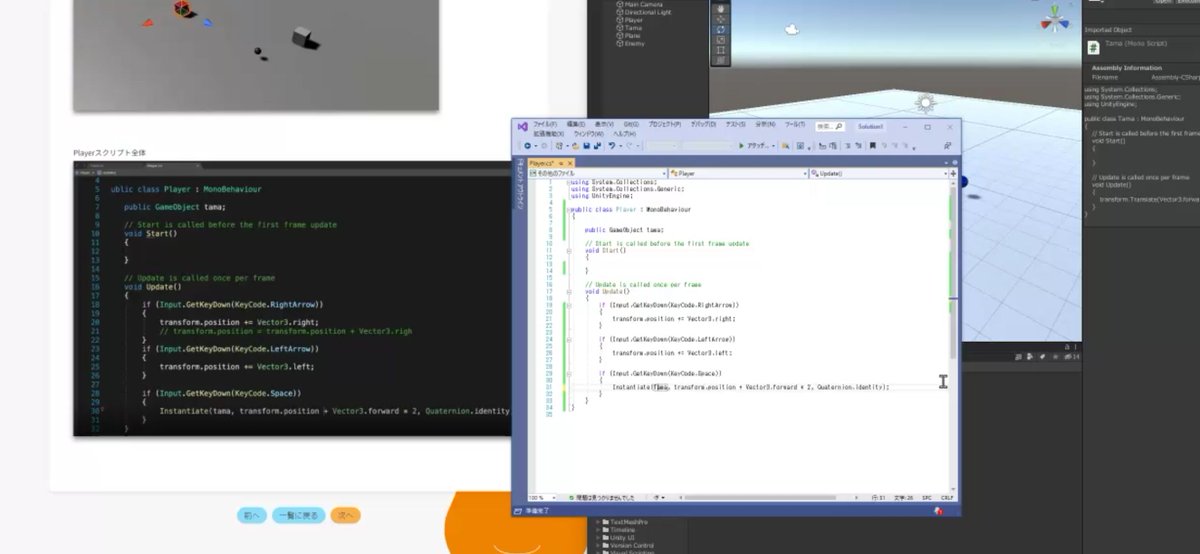Open the デバッグ menu in Visual Studio
This screenshot has width=1200, height=554.
coord(703,124)
